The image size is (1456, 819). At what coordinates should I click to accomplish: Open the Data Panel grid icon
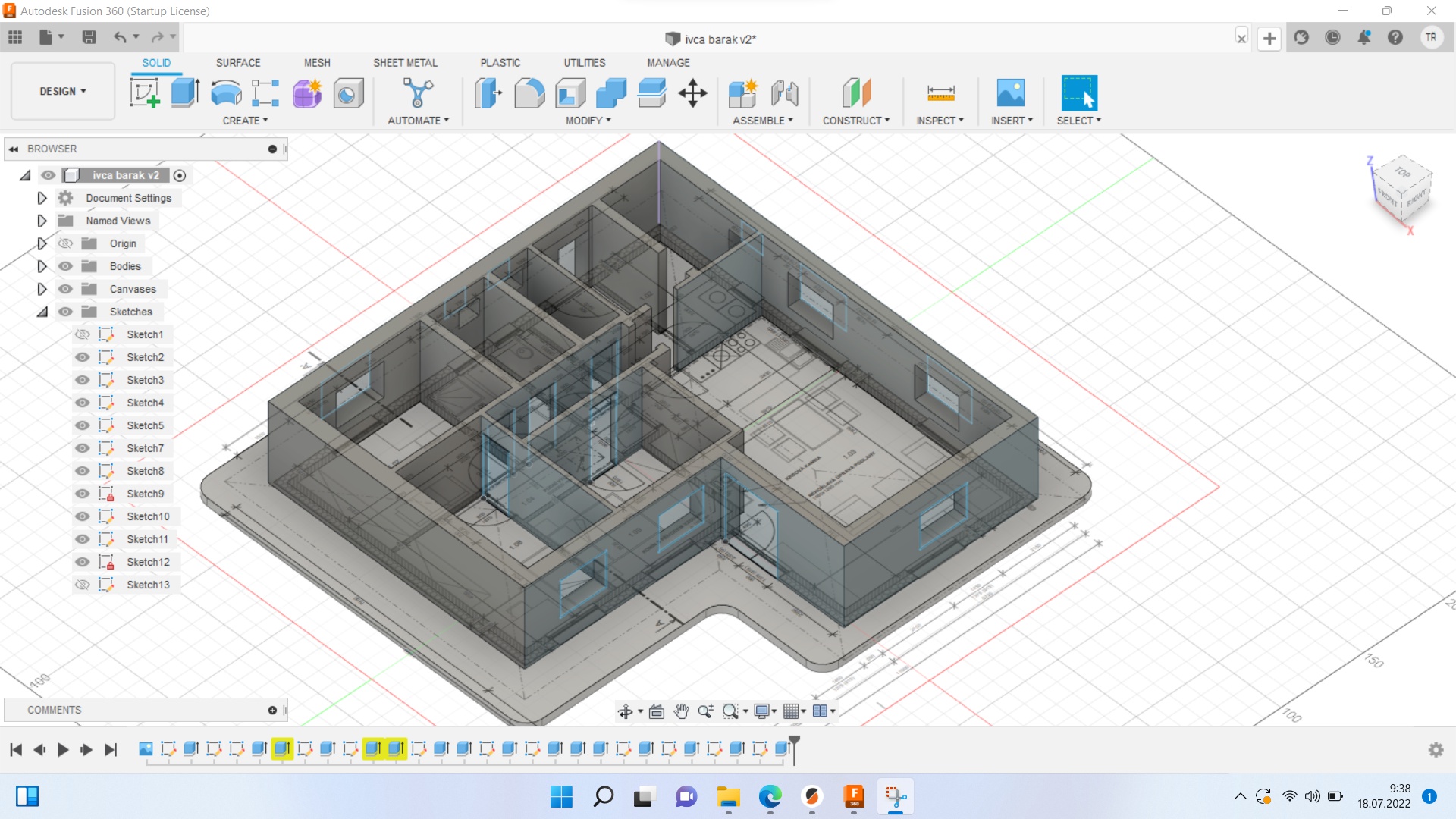tap(15, 37)
